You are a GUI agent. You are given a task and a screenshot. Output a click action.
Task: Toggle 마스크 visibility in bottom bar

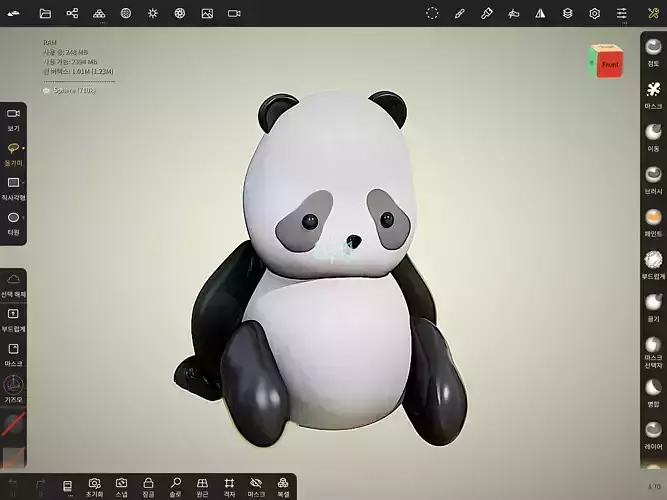click(x=256, y=487)
